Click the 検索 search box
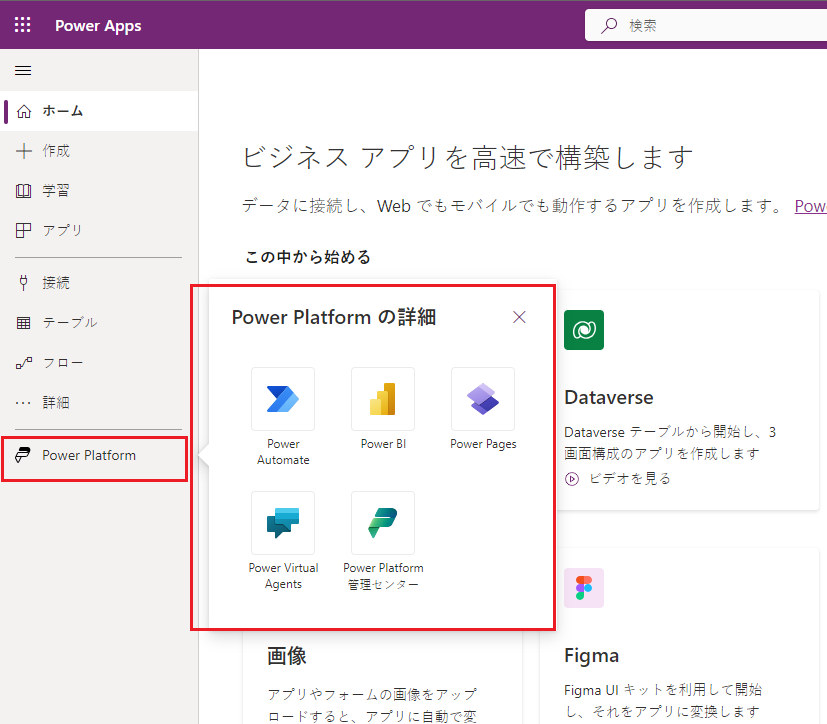The width and height of the screenshot is (827, 724). (706, 25)
